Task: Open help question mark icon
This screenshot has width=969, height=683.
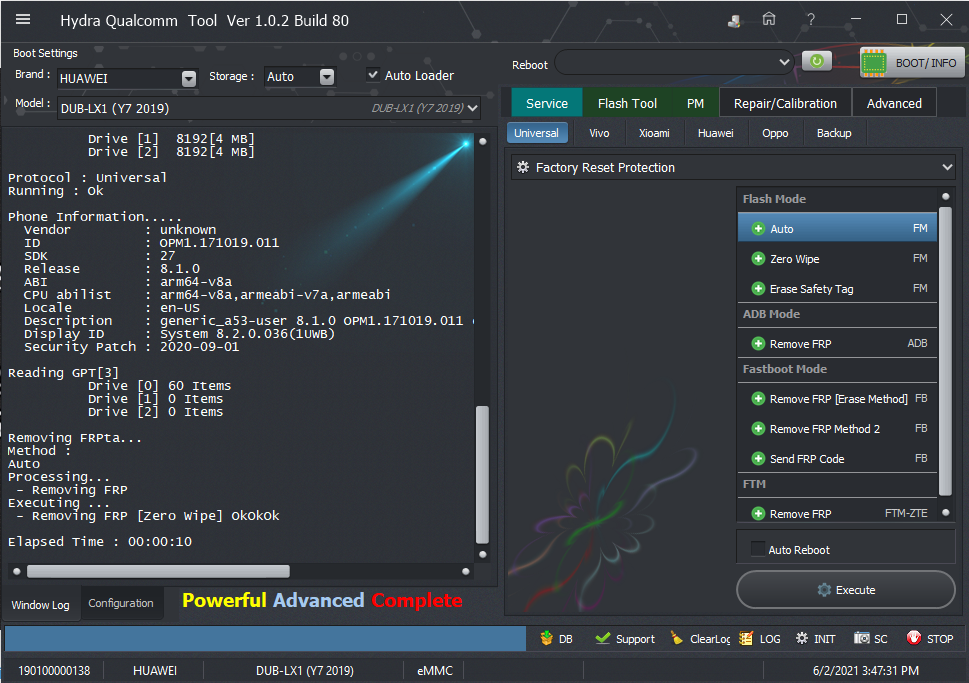Action: pyautogui.click(x=811, y=20)
